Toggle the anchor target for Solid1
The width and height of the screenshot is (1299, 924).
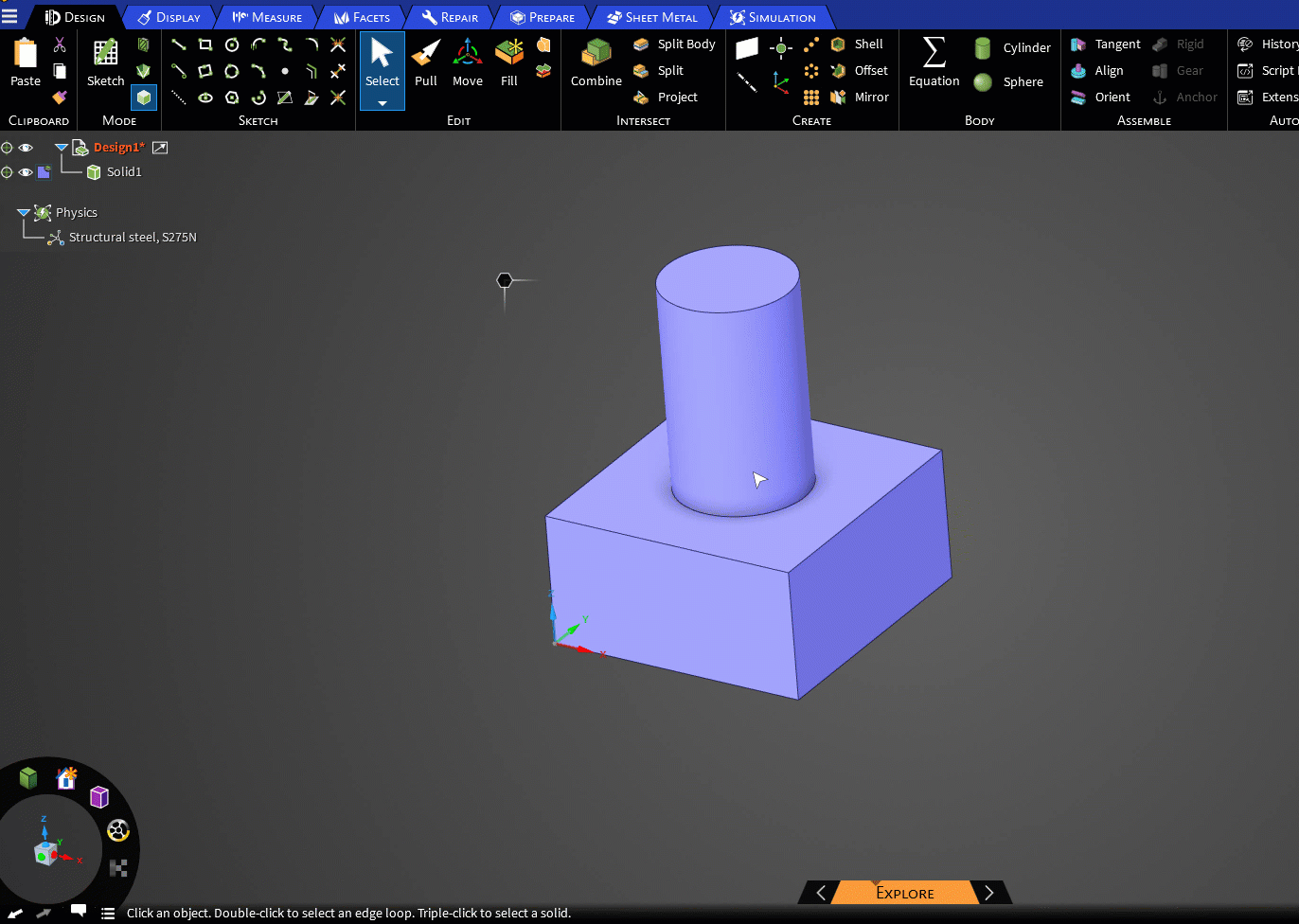7,171
